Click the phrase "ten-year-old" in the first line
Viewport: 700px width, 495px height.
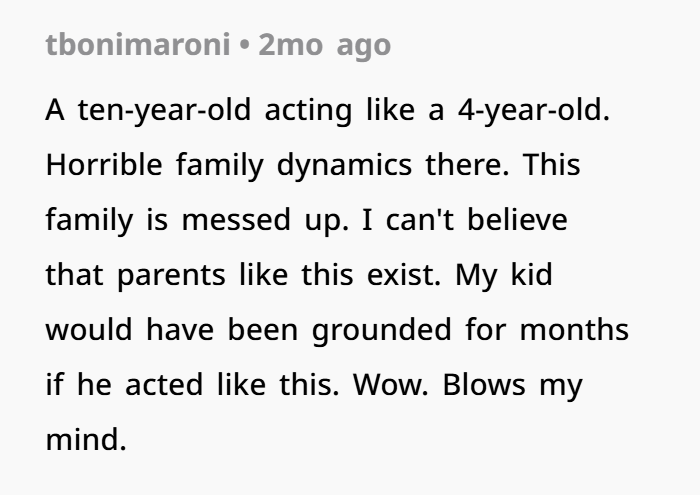click(164, 111)
